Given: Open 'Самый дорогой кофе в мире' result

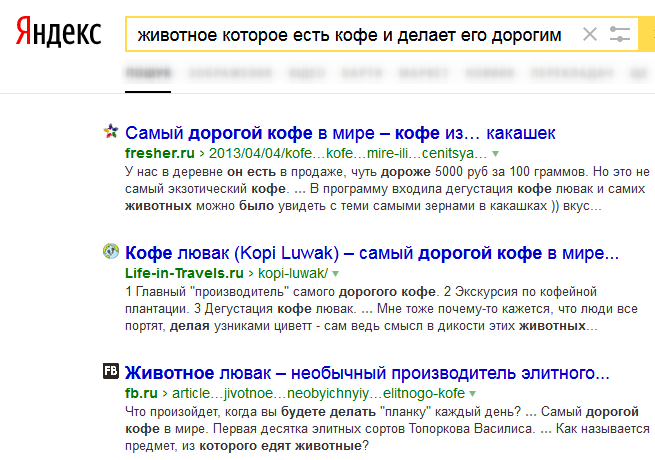Looking at the screenshot, I should point(340,133).
